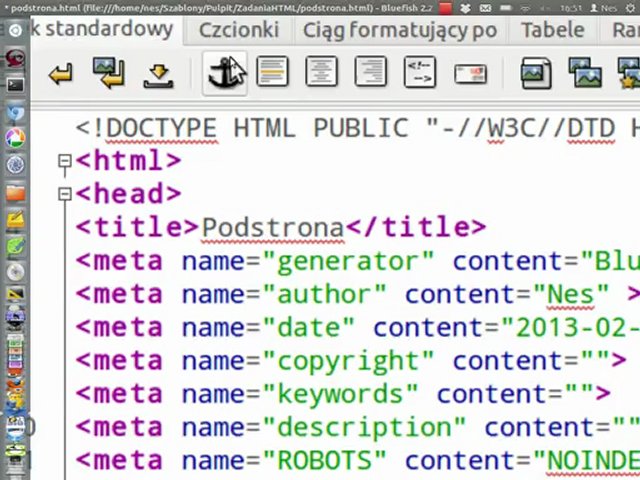The width and height of the screenshot is (640, 480).
Task: Click the 16:51 clock in the top panel
Action: (571, 8)
